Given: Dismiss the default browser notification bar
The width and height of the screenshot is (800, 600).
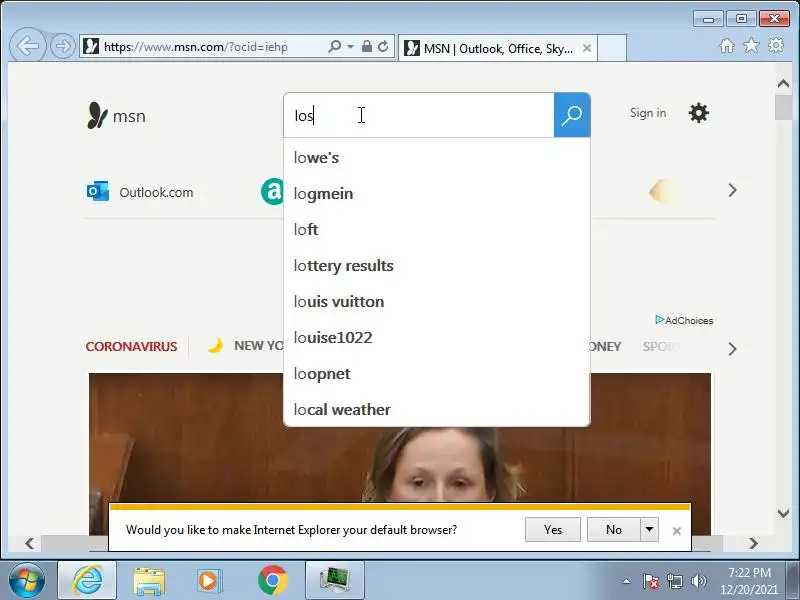Looking at the screenshot, I should pyautogui.click(x=677, y=531).
